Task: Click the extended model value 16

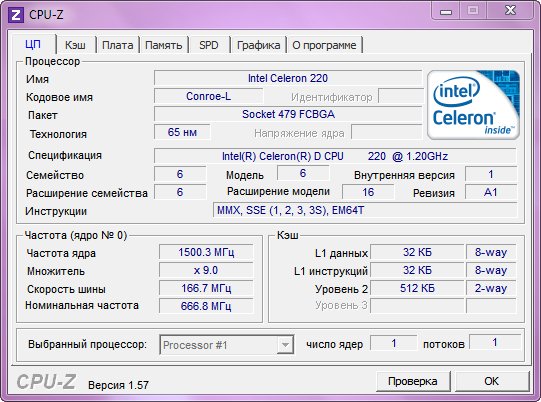Action: click(x=368, y=192)
